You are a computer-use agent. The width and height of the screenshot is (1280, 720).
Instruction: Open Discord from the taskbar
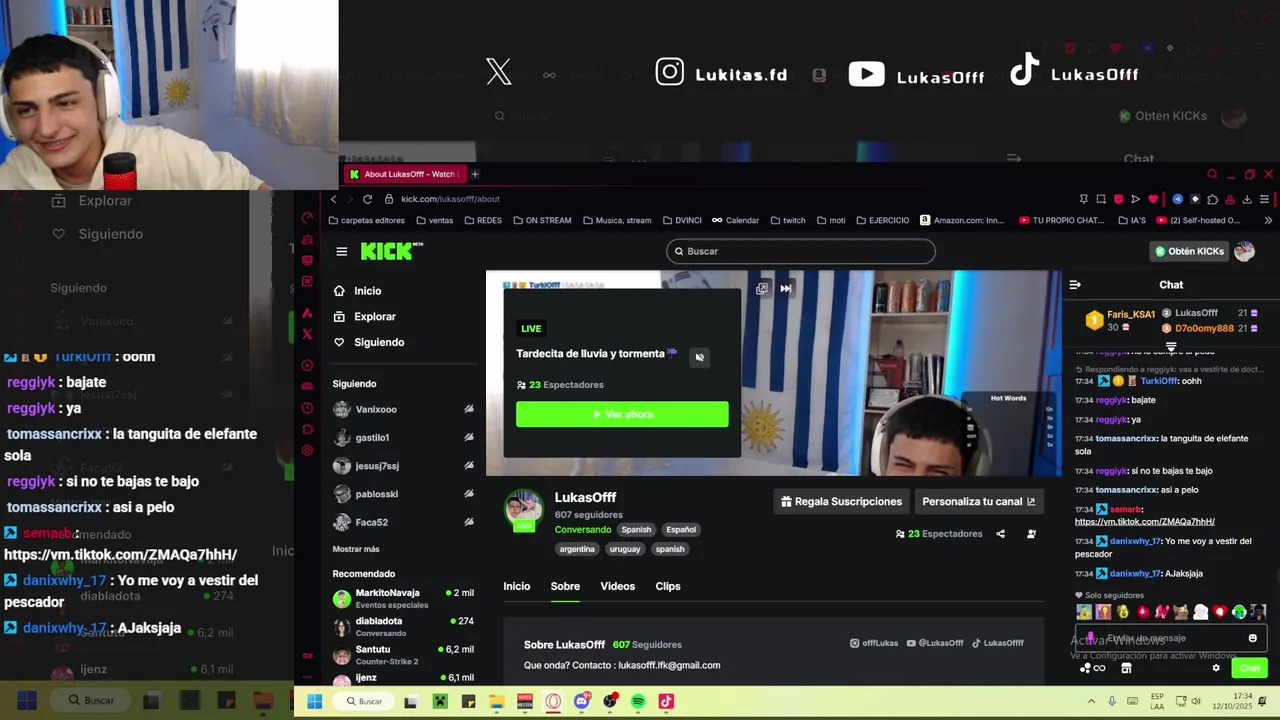(582, 702)
